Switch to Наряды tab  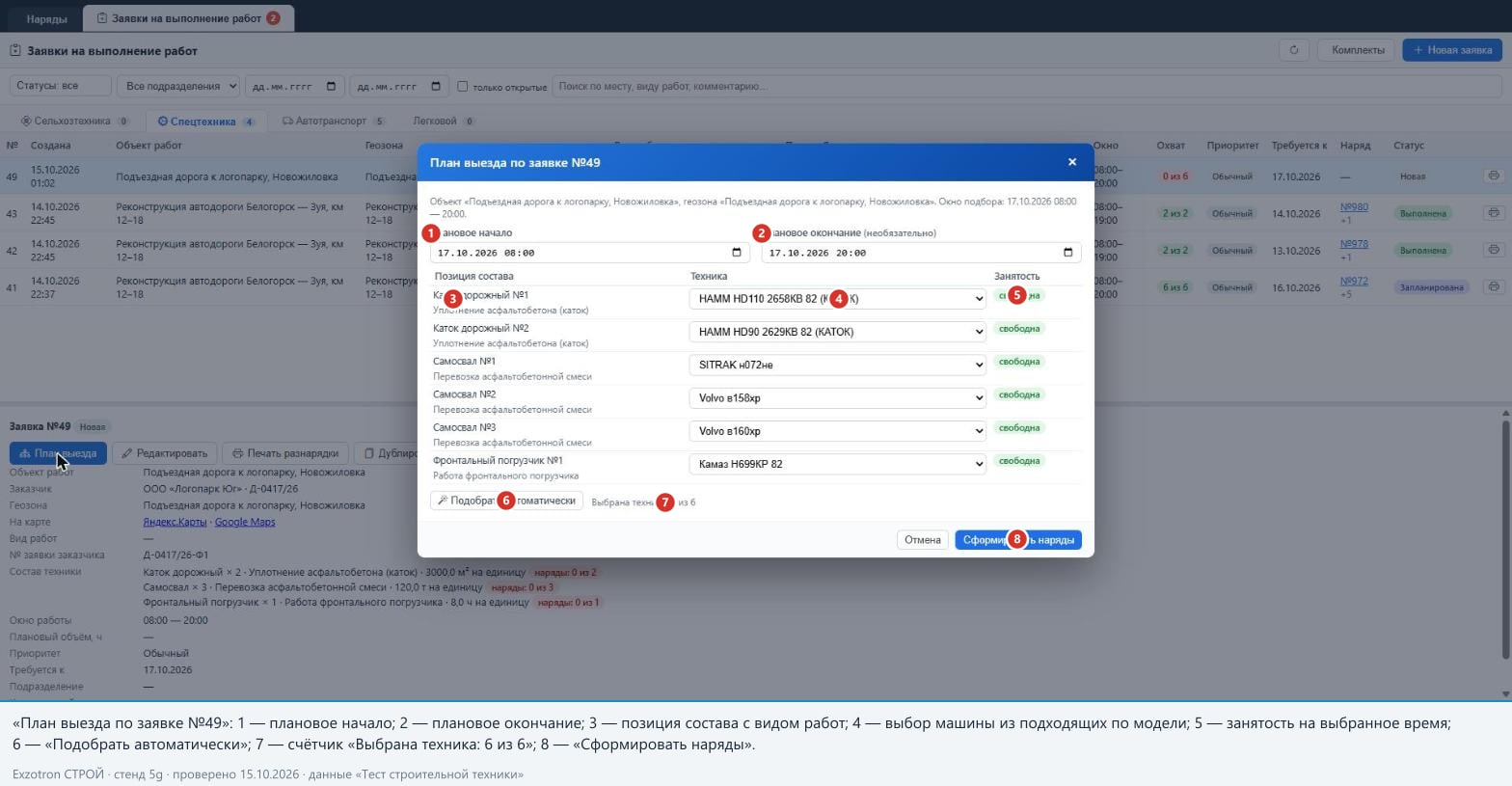coord(46,18)
